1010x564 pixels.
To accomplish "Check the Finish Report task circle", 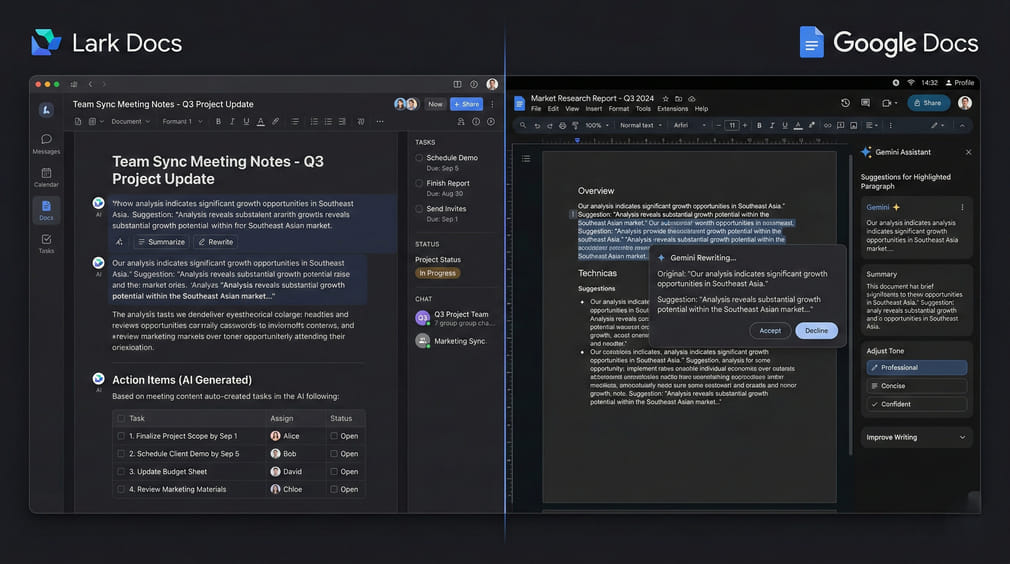I will [419, 183].
